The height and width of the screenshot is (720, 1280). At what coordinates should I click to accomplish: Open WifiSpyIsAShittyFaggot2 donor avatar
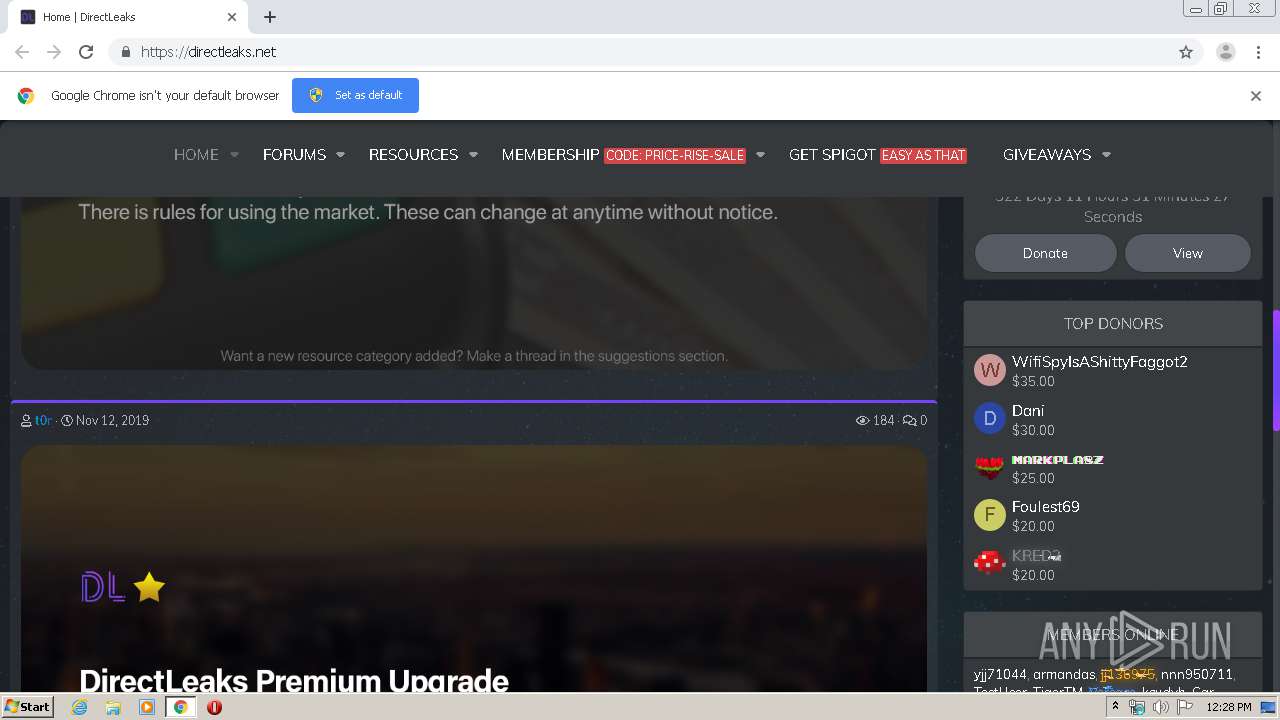click(x=989, y=370)
